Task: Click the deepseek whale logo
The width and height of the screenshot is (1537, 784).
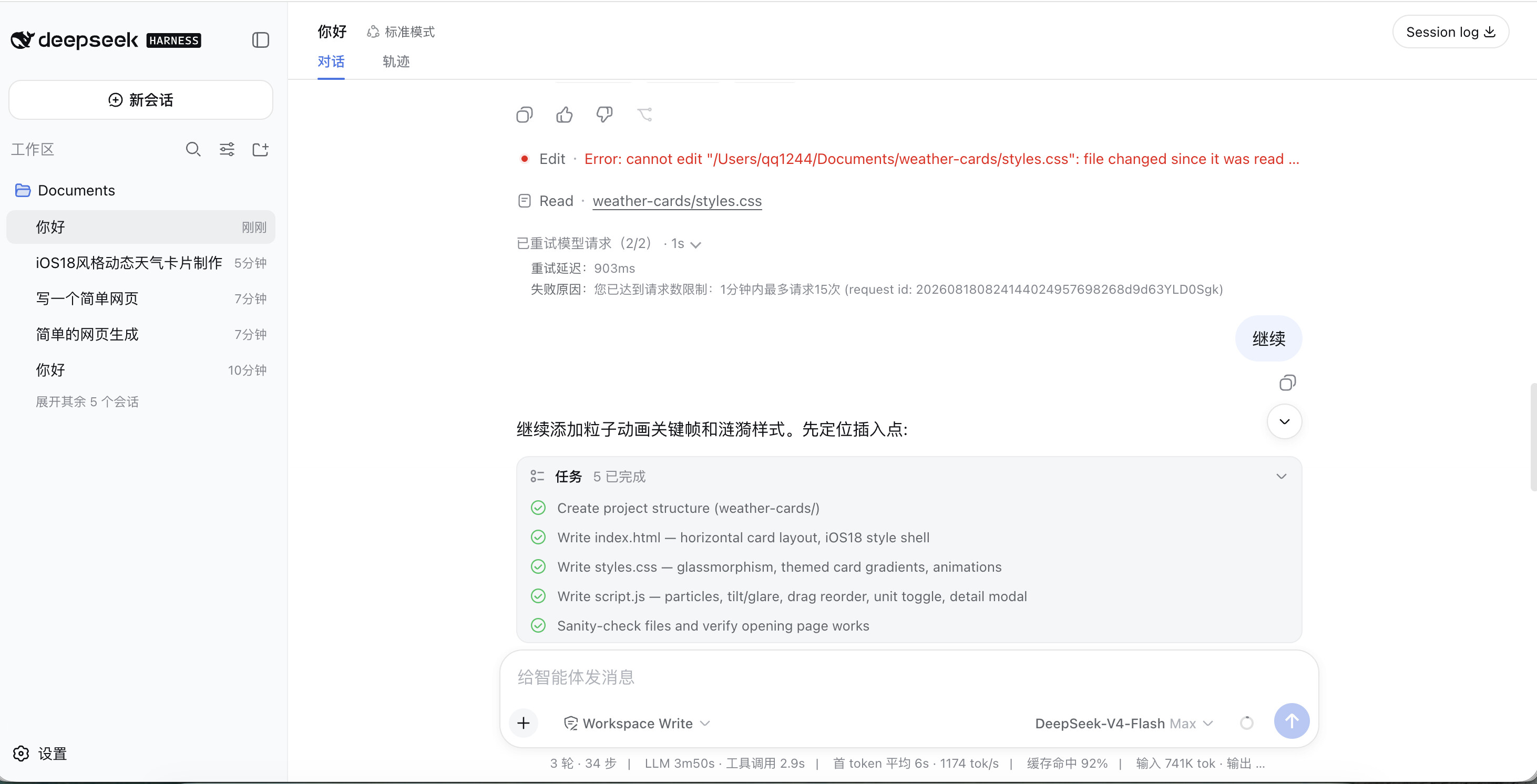Action: (x=23, y=40)
